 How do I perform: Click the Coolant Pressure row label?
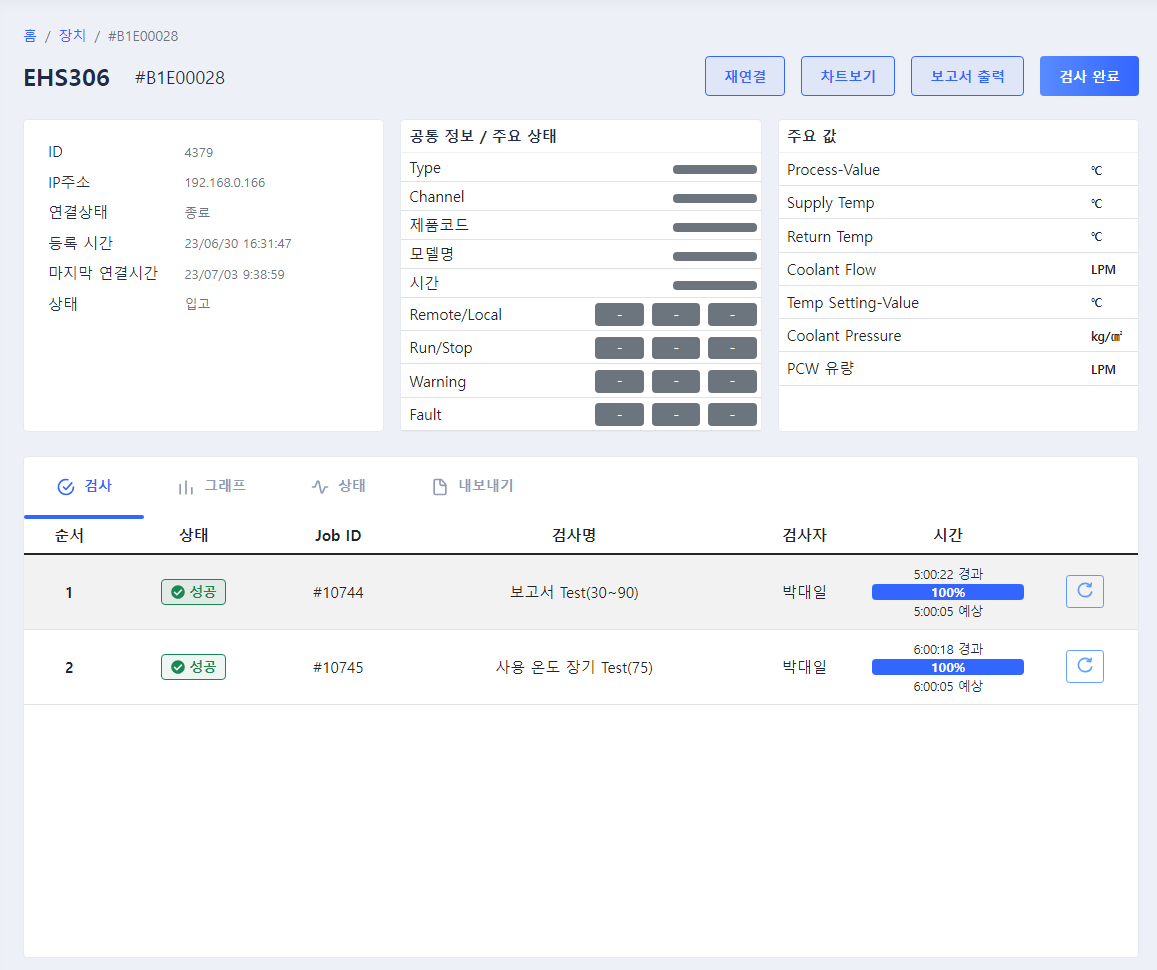pyautogui.click(x=843, y=336)
